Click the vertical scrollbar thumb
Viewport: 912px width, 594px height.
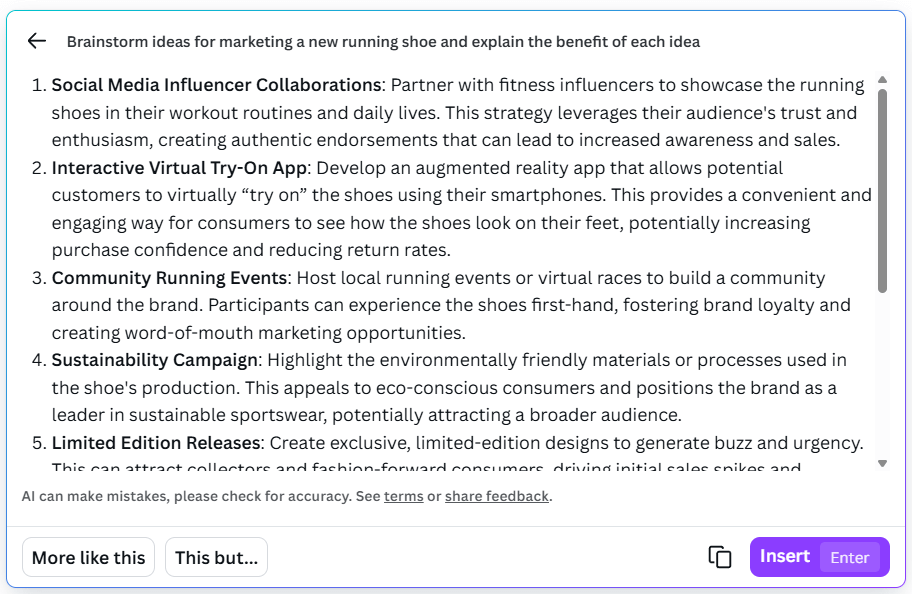[x=882, y=191]
